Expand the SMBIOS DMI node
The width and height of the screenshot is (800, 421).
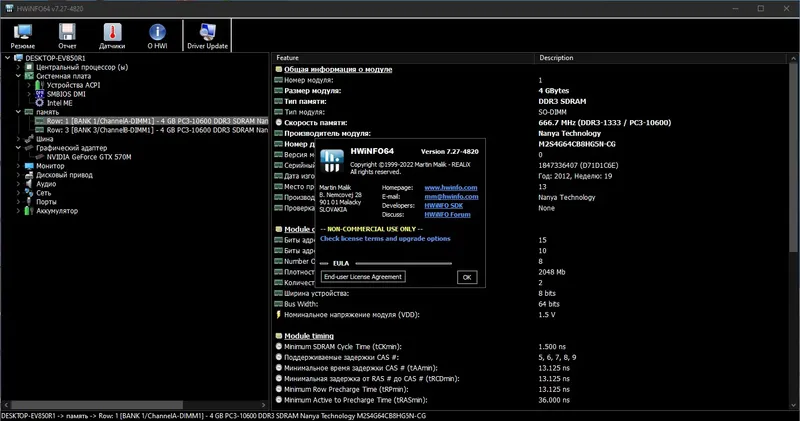point(29,94)
